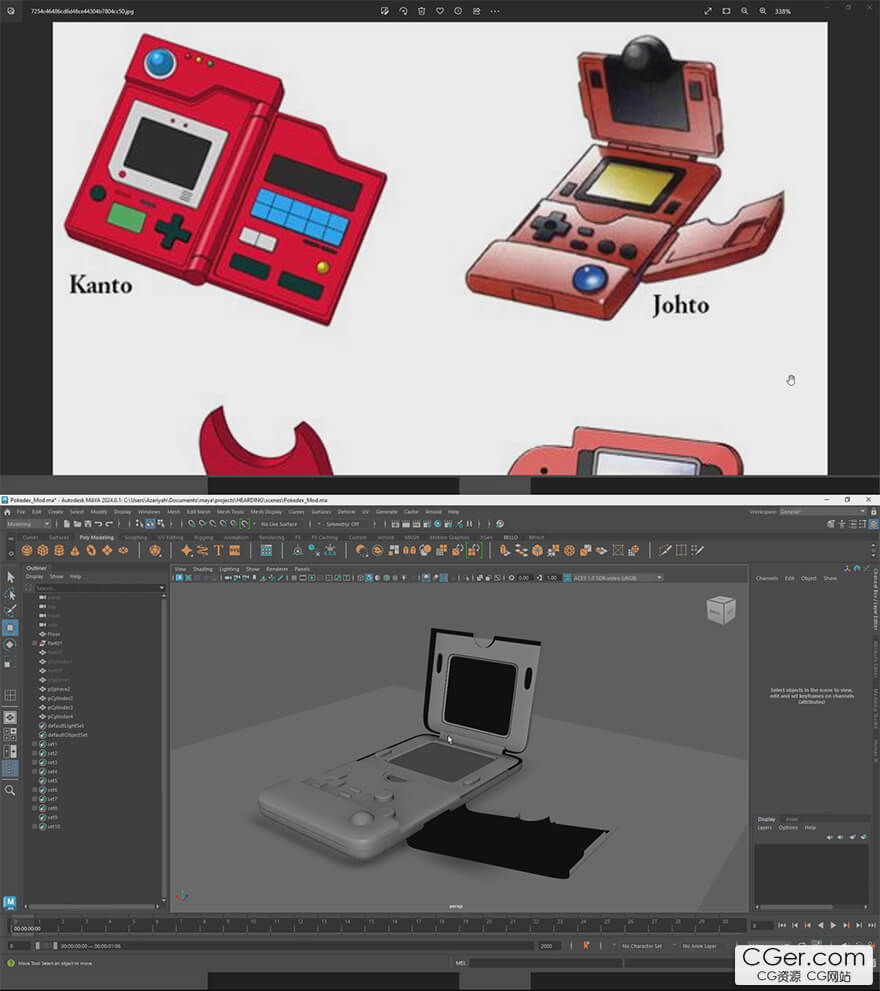Activate the Lasso Select tool
The image size is (880, 991).
(10, 594)
